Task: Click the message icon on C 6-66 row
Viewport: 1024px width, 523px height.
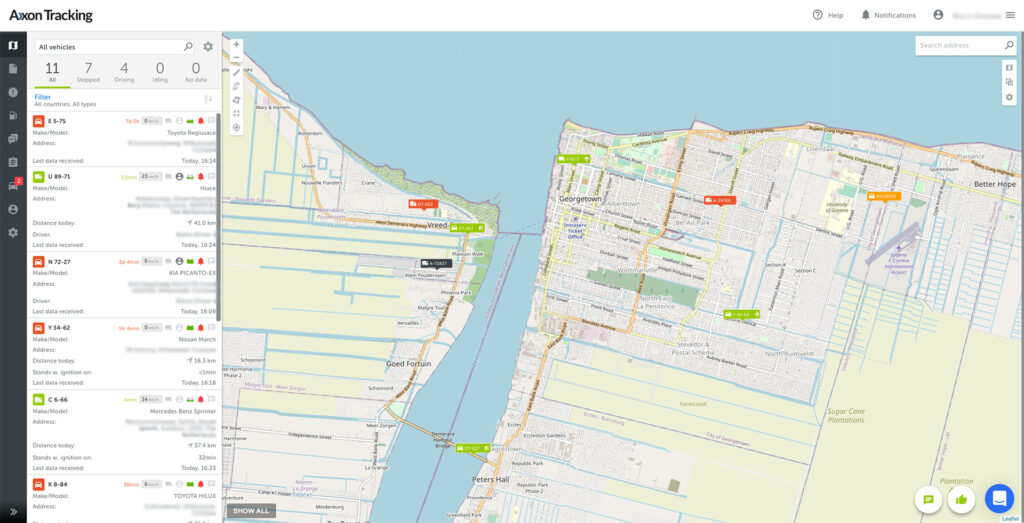Action: (x=211, y=399)
